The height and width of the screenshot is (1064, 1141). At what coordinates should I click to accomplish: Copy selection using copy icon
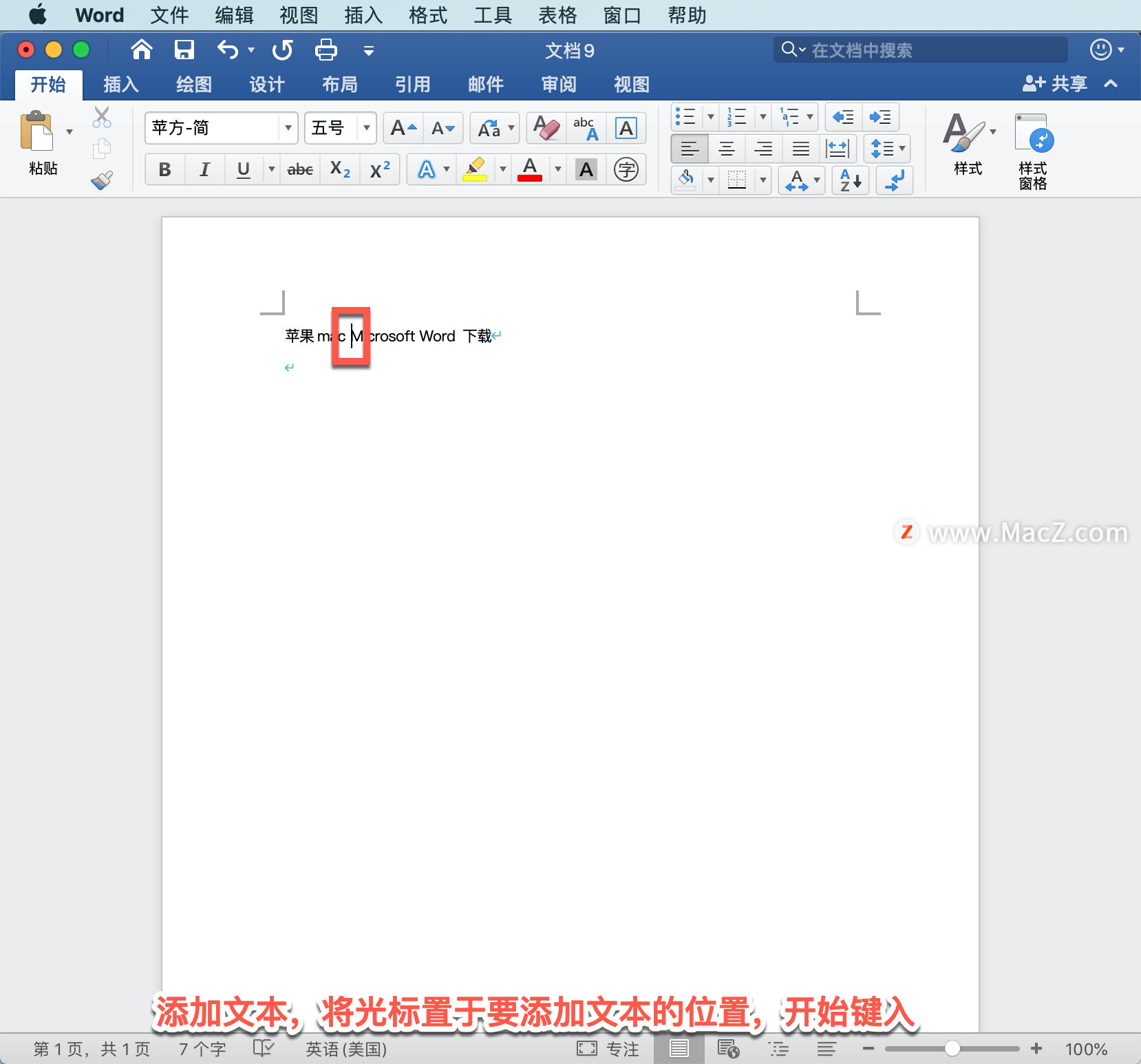click(102, 148)
